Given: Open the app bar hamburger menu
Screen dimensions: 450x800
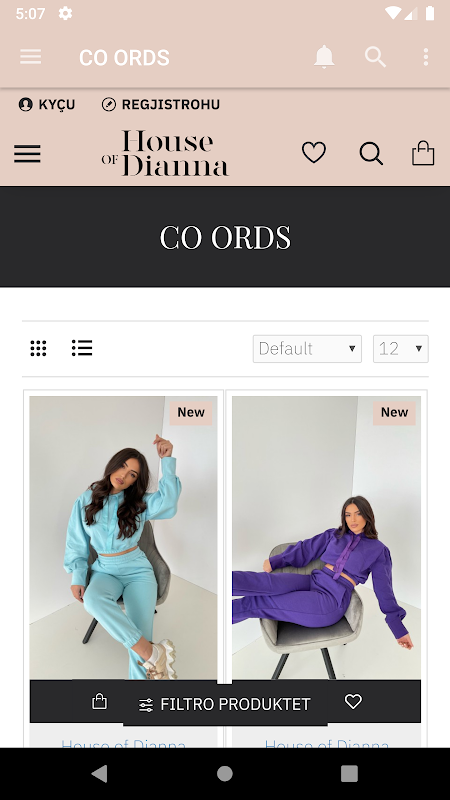Looking at the screenshot, I should 31,57.
